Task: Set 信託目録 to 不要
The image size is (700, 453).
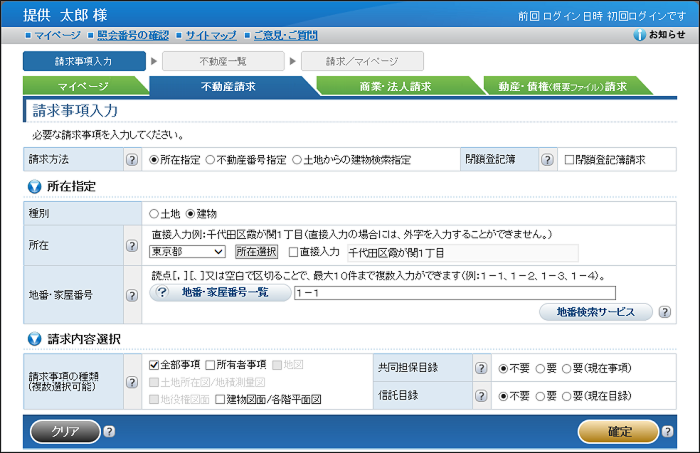Action: (503, 396)
